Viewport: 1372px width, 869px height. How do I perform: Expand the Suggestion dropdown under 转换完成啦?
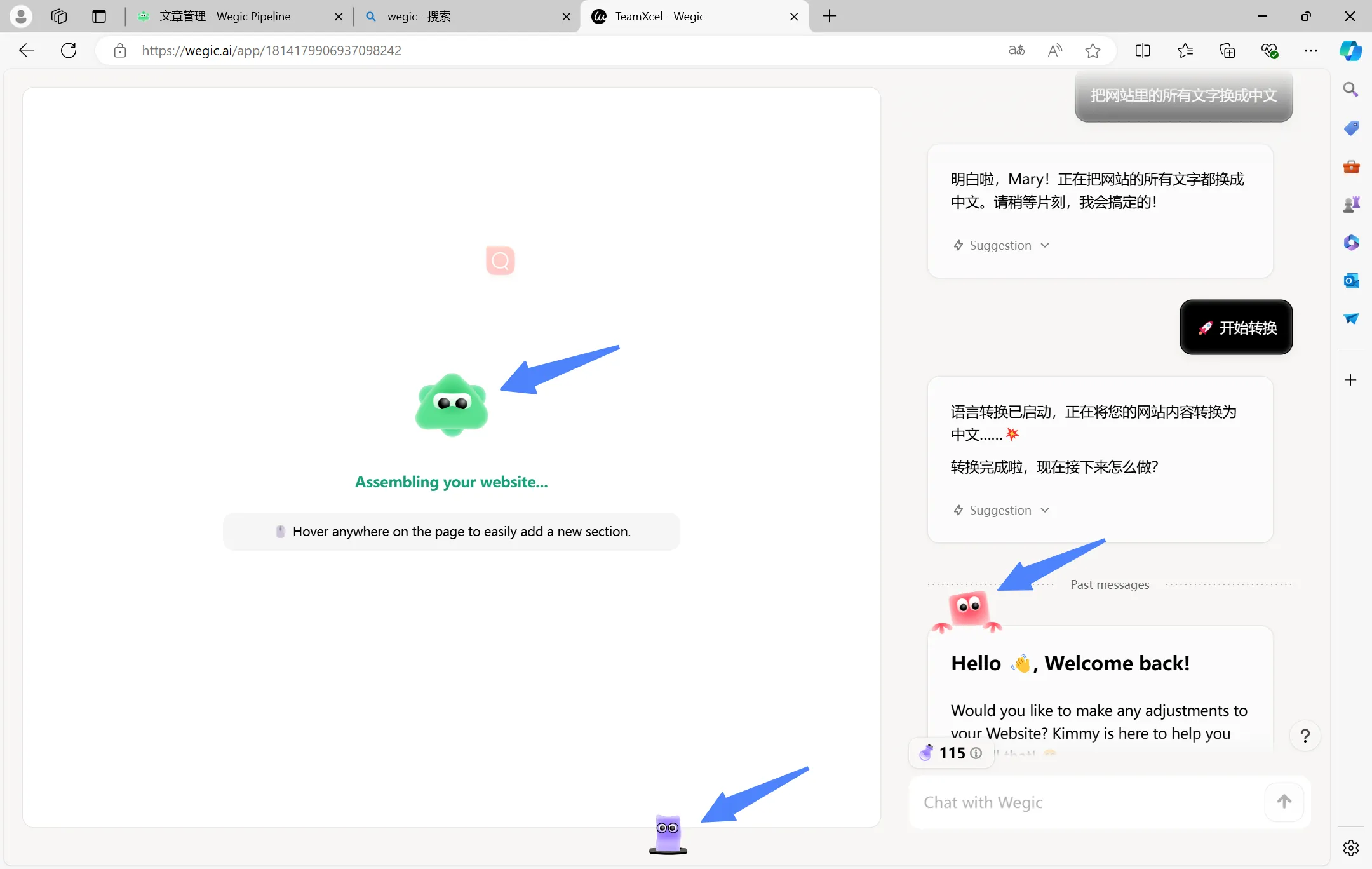tap(1002, 510)
